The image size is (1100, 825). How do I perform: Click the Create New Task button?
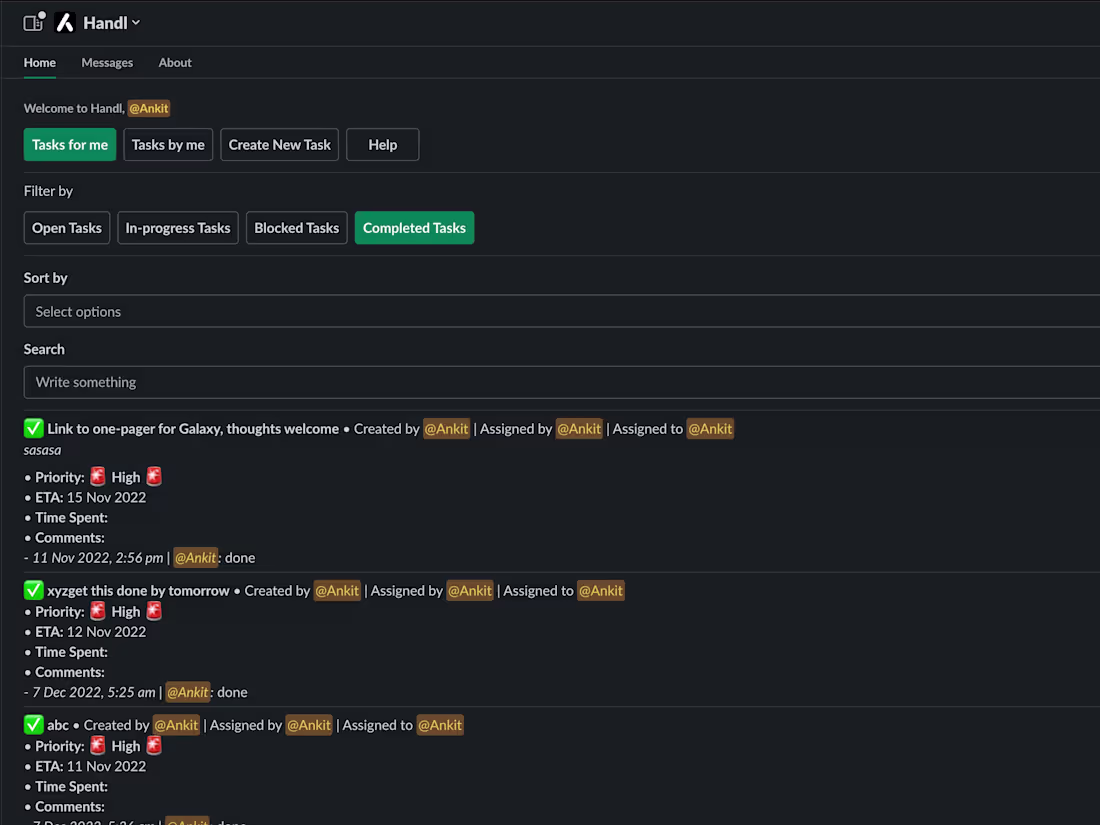(279, 144)
